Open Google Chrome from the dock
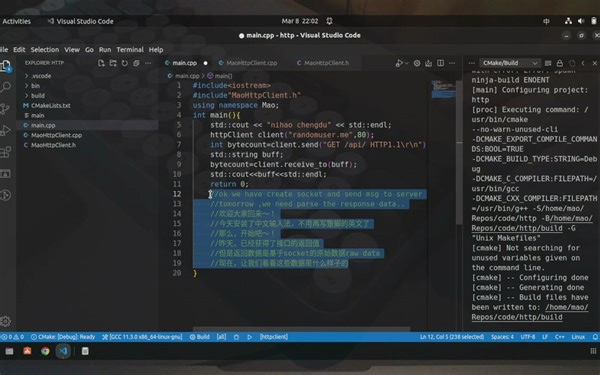The image size is (600, 375). pyautogui.click(x=45, y=351)
